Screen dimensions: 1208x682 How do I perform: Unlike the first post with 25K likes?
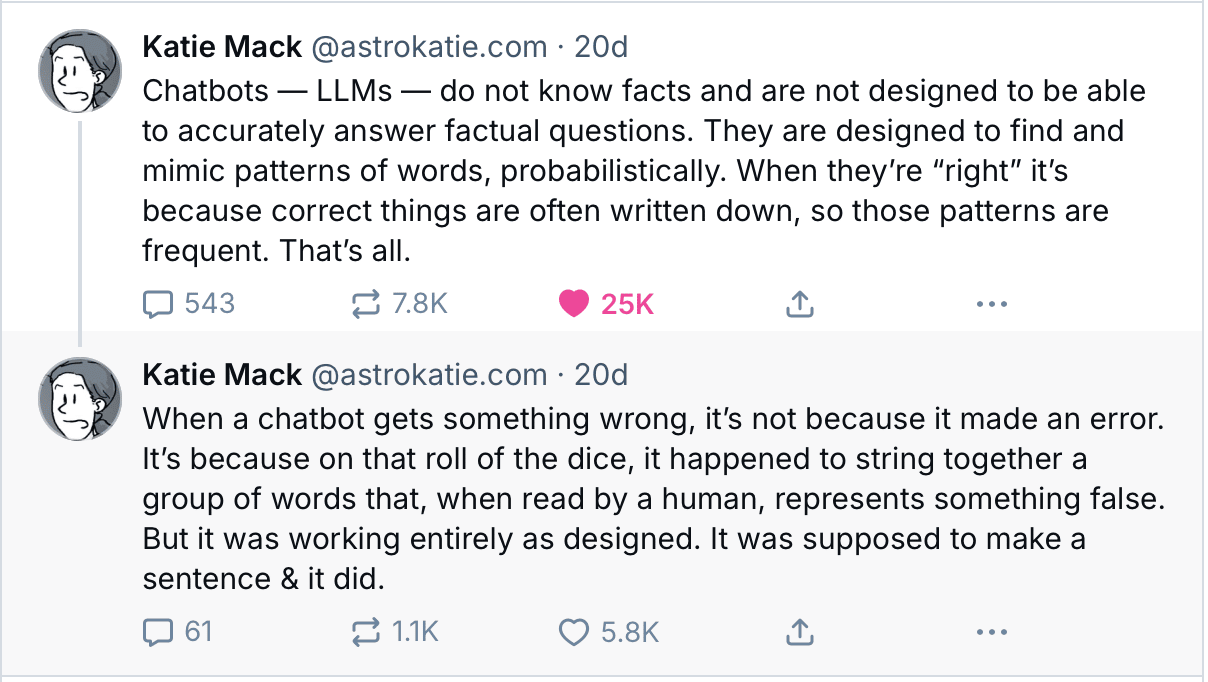click(606, 303)
